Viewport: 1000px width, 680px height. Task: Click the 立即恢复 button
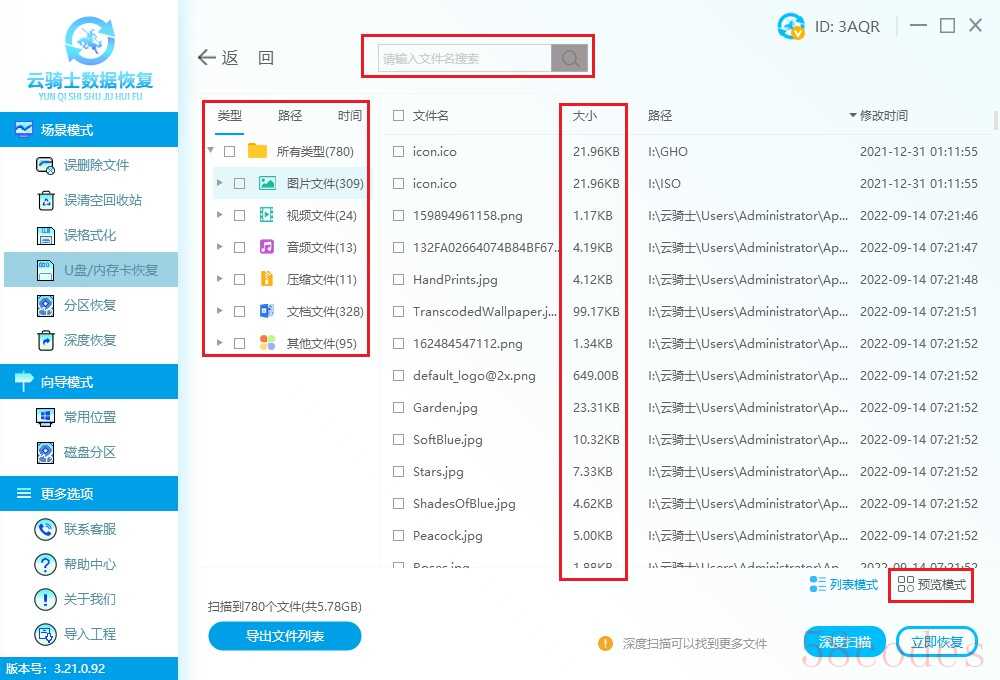click(936, 642)
